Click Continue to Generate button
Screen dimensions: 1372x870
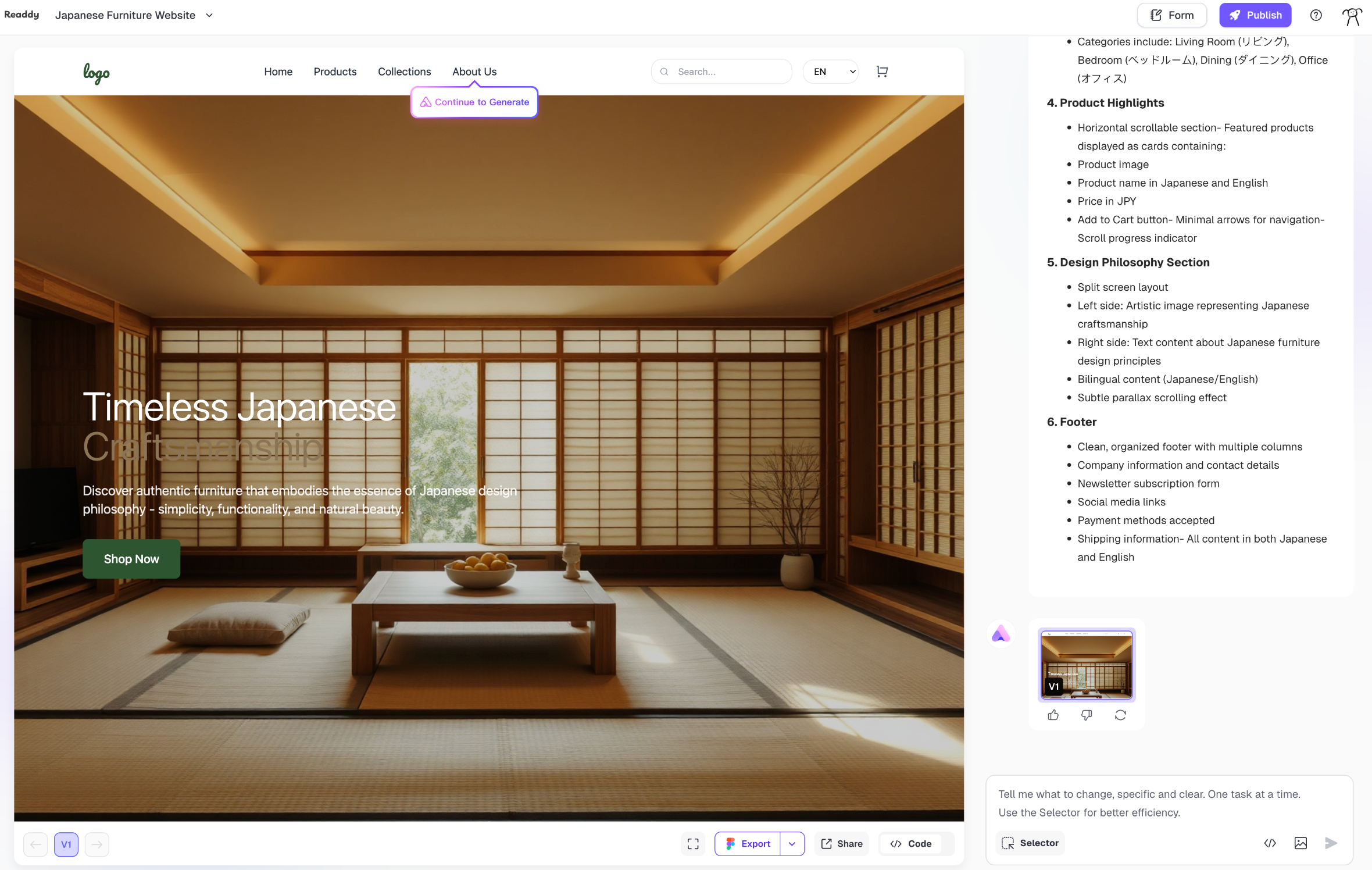point(474,102)
